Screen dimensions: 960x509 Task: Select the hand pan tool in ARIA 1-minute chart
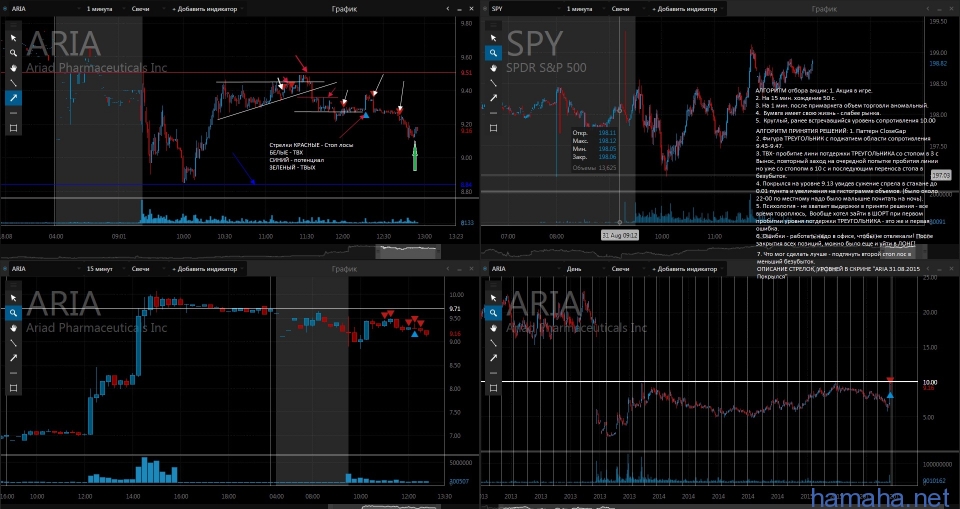pyautogui.click(x=13, y=67)
